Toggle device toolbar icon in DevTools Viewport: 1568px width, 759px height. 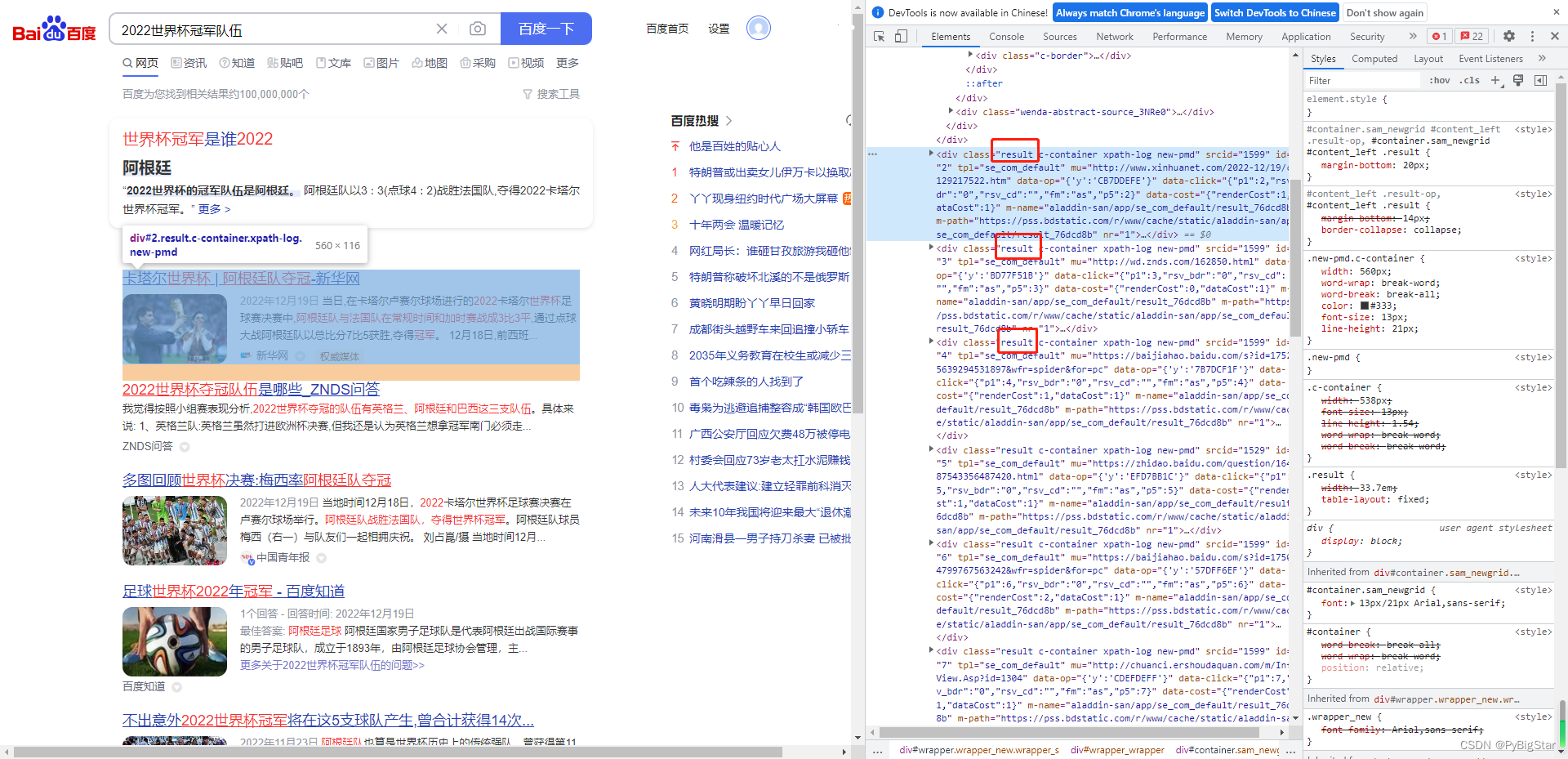(x=901, y=36)
